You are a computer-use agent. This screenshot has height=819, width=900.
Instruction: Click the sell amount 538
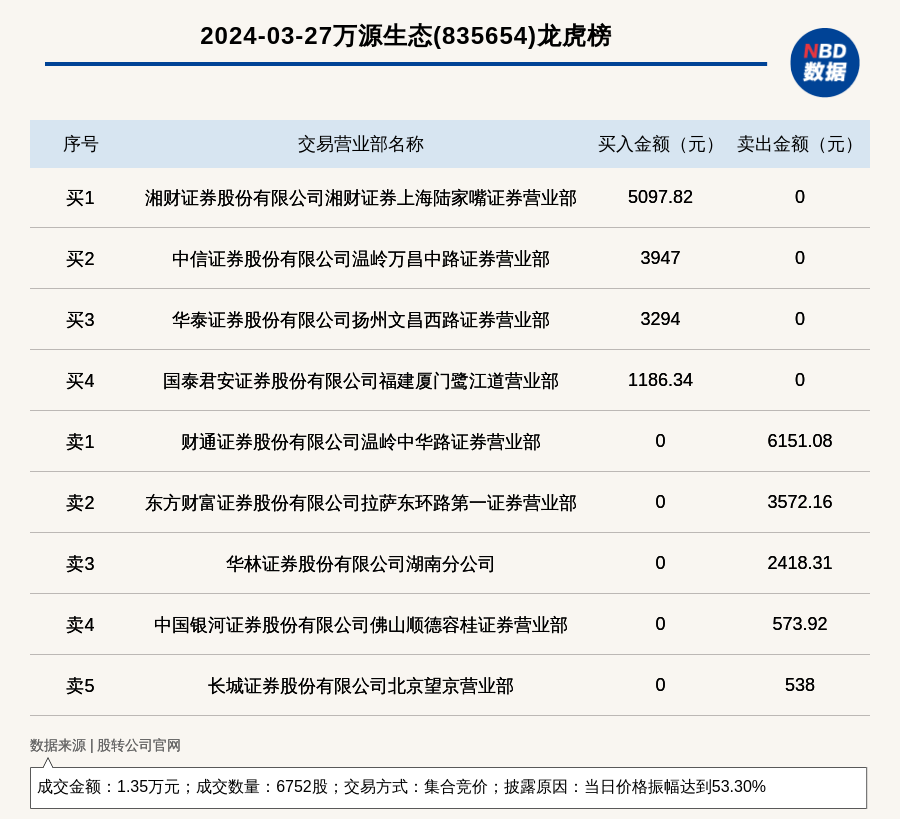point(800,685)
